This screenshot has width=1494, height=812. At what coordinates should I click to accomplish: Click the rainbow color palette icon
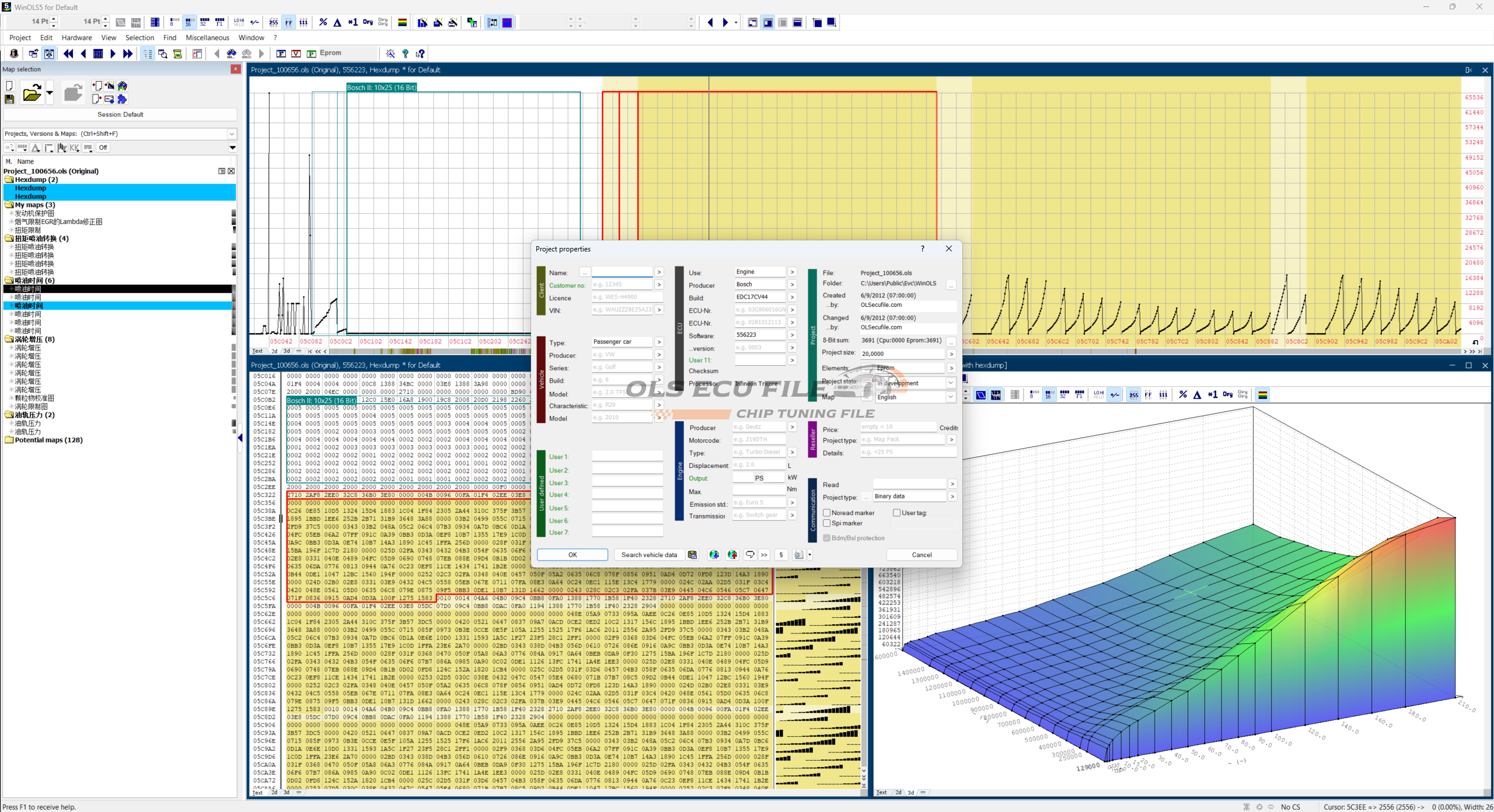[x=402, y=22]
